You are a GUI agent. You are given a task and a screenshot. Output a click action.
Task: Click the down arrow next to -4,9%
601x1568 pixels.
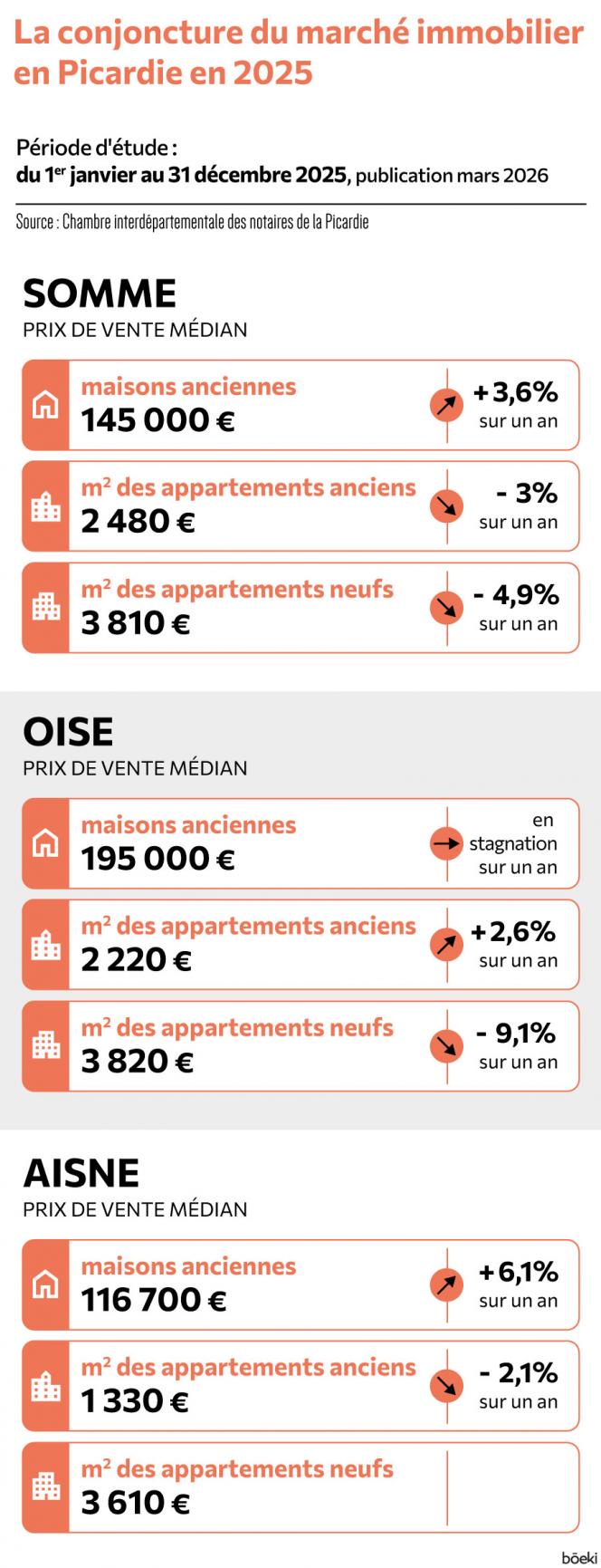click(446, 608)
